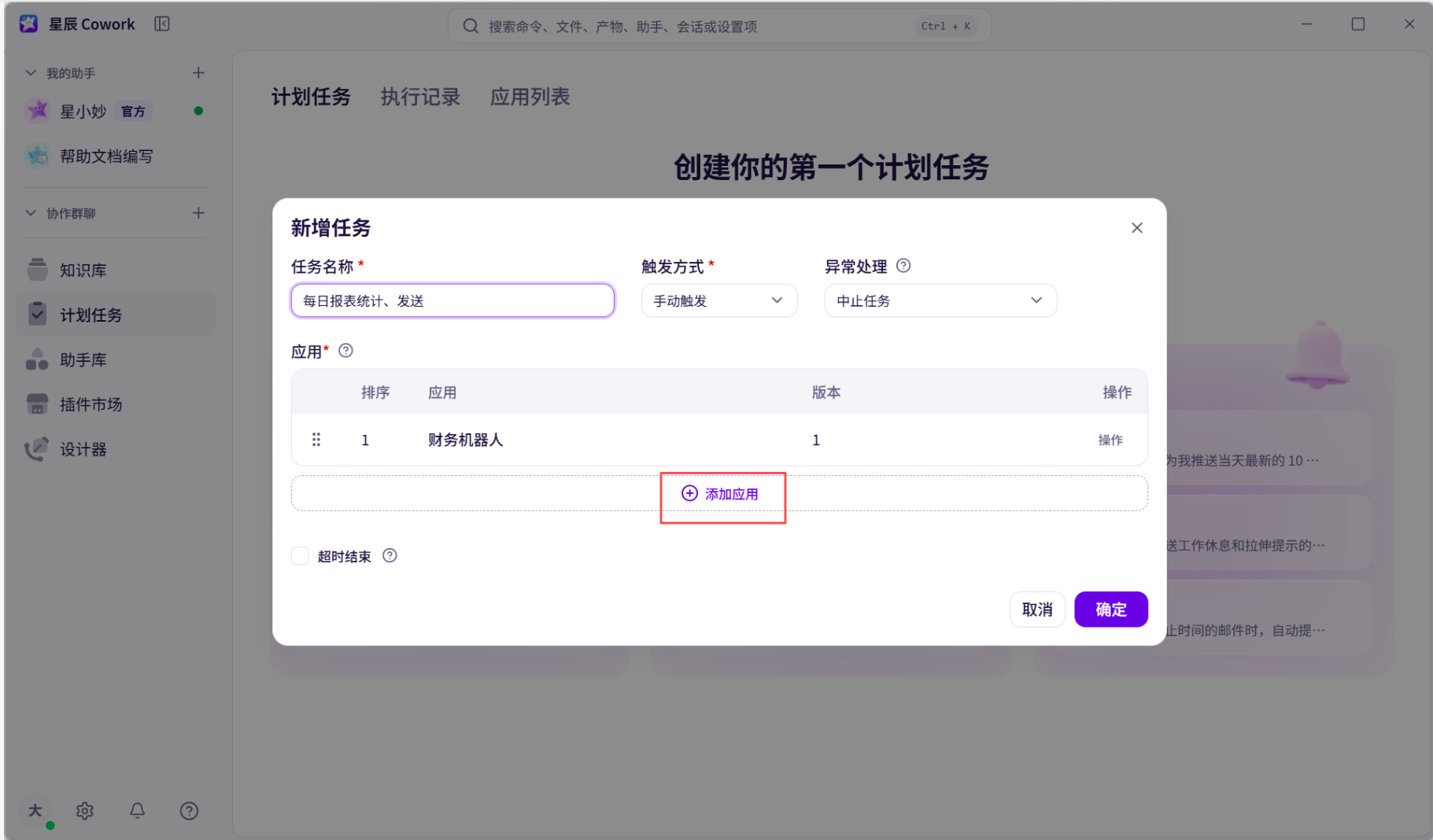1433x840 pixels.
Task: Collapse the sidebar with the panel toggle icon
Action: pos(162,24)
